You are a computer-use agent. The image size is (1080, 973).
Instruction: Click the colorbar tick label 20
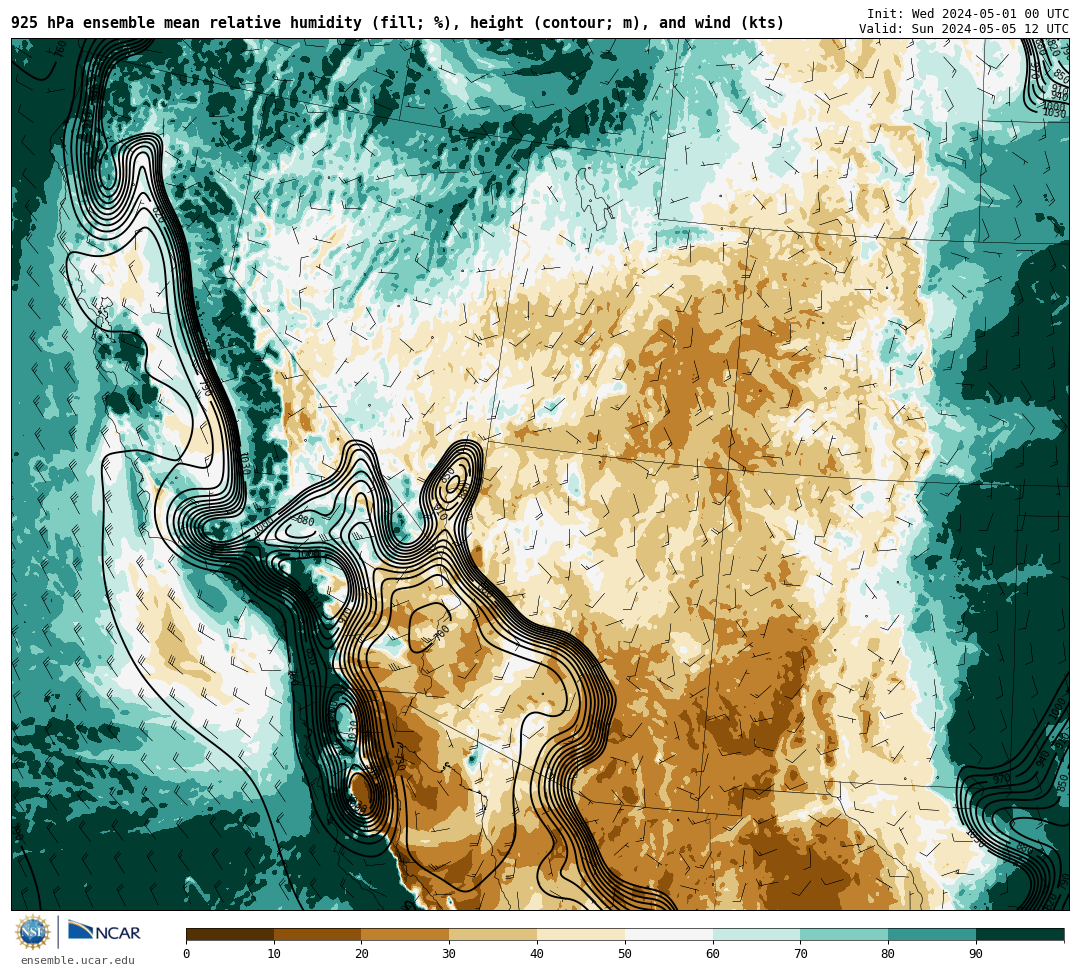click(x=362, y=954)
